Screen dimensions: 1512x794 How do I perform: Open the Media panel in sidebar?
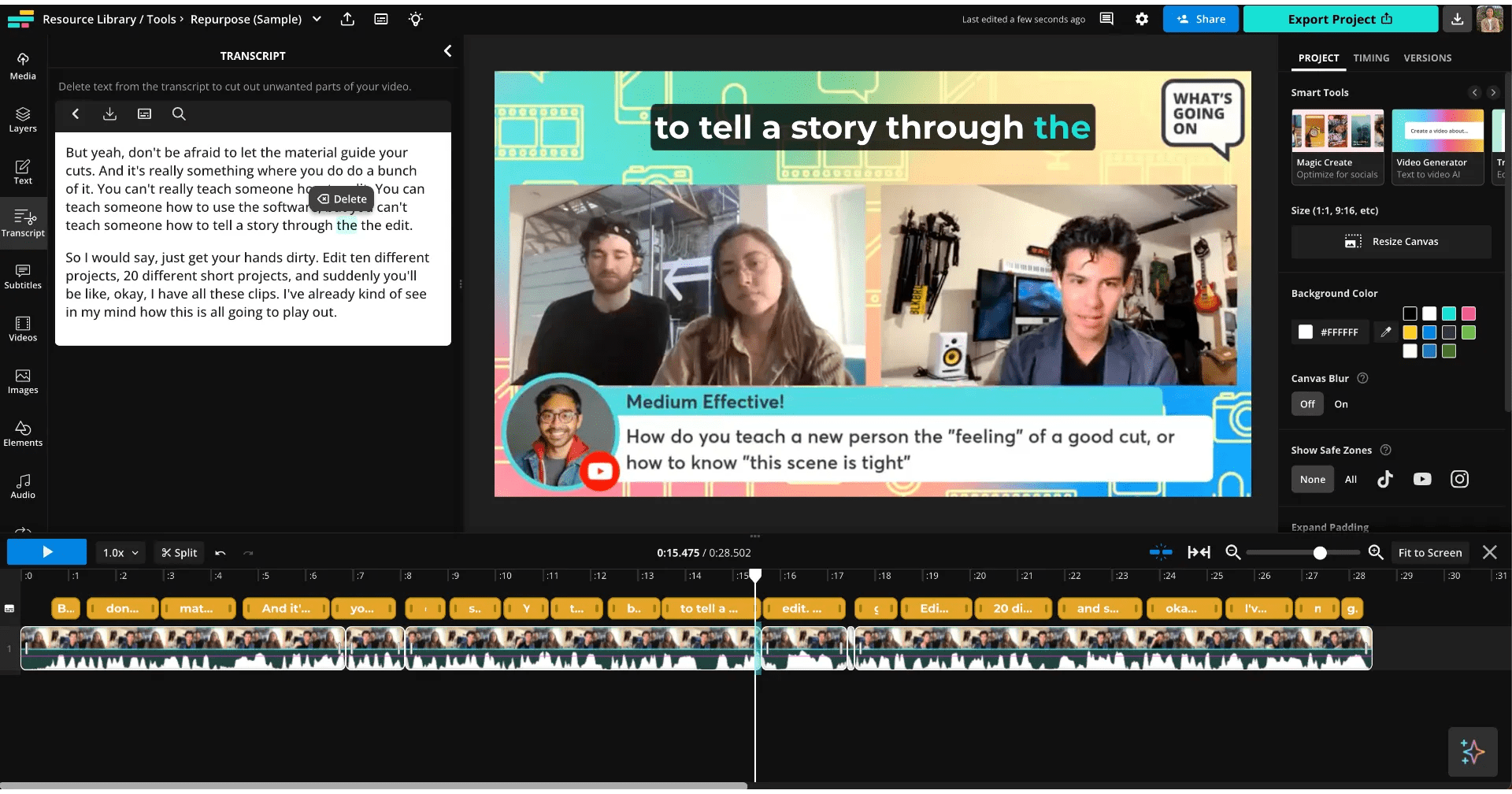23,66
